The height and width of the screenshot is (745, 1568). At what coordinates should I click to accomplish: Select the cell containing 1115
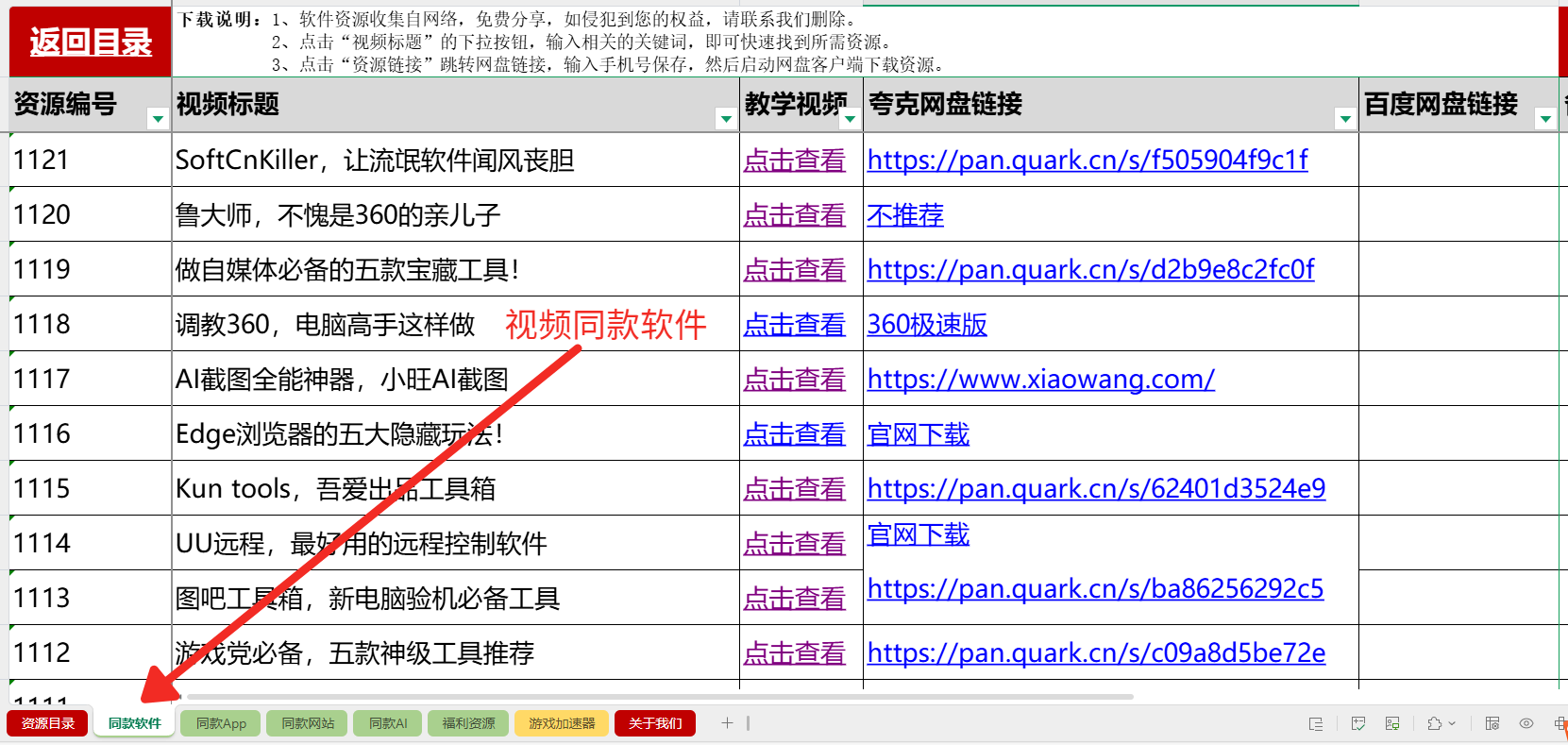click(x=91, y=488)
